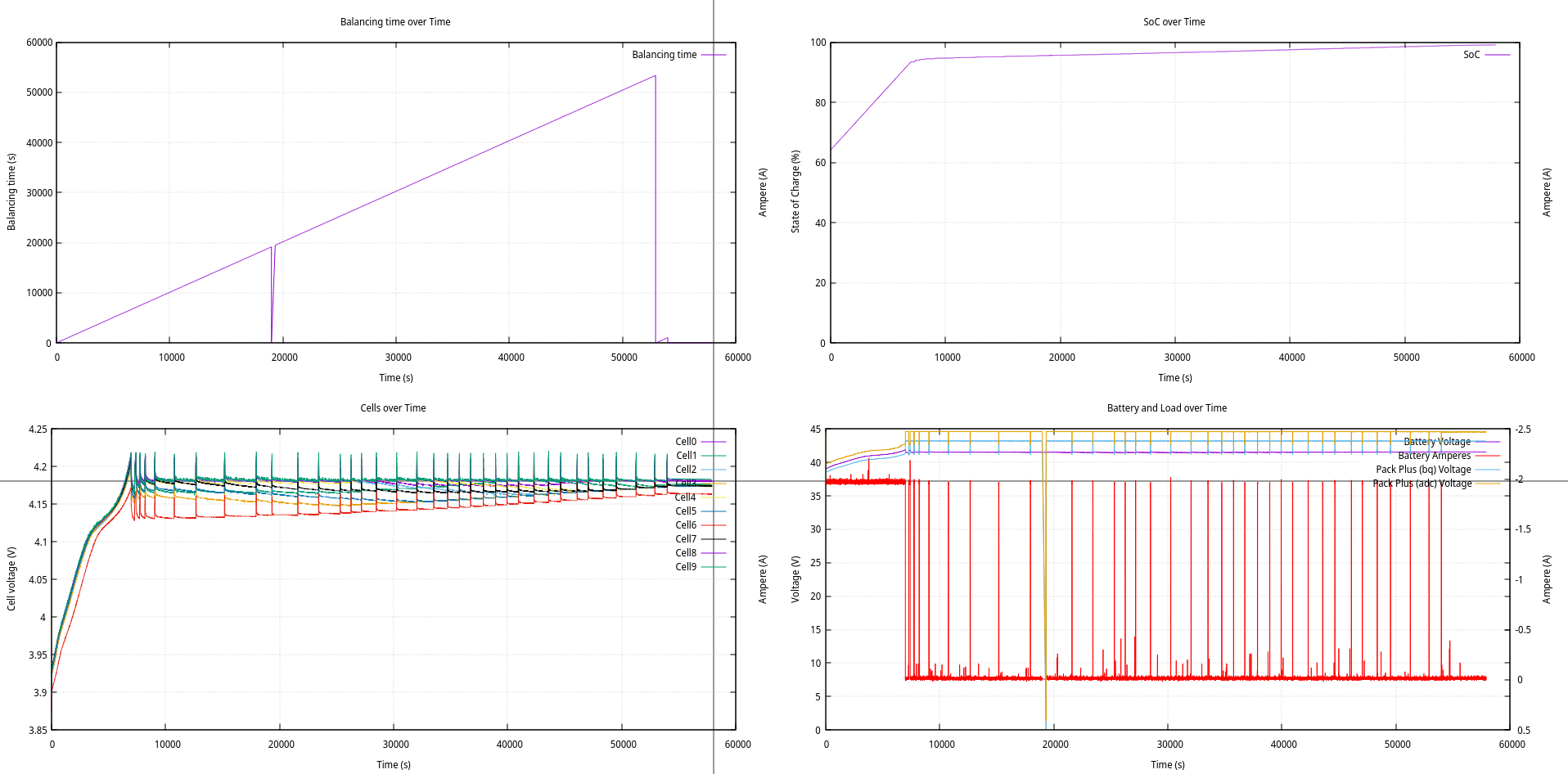Toggle the Battery Amperes legend entry
Screen dimensions: 1568x774
pyautogui.click(x=1449, y=456)
